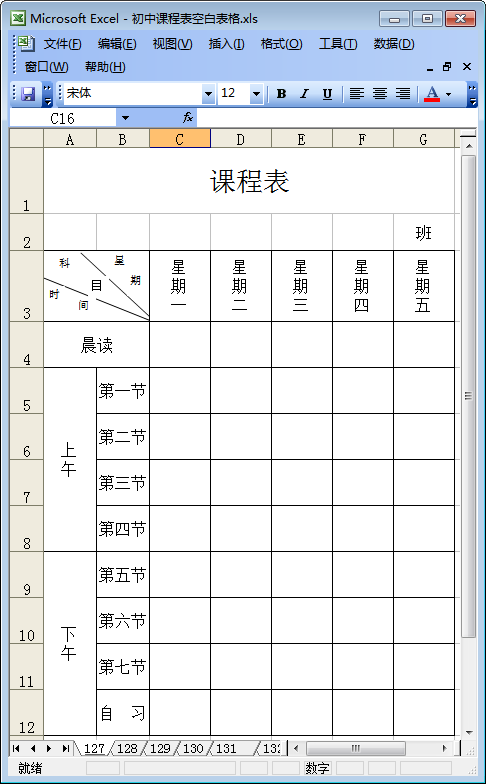Toggle Italic formatting button
Screen dimensions: 486x784
(x=304, y=94)
